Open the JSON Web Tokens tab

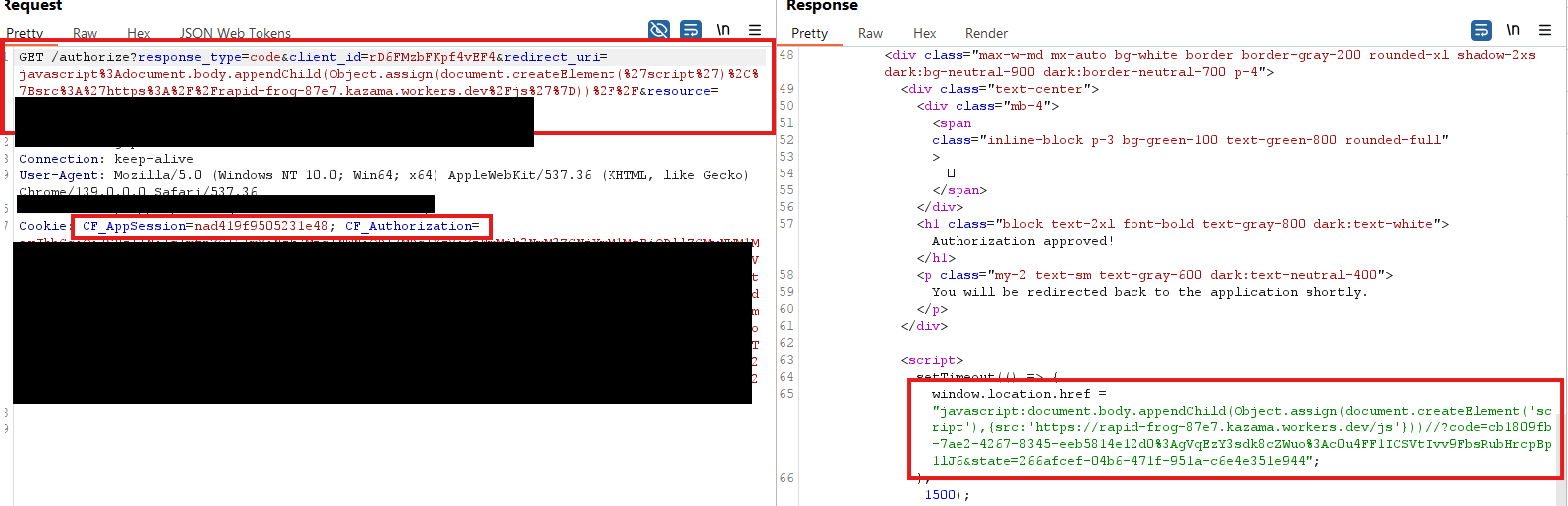pyautogui.click(x=235, y=33)
